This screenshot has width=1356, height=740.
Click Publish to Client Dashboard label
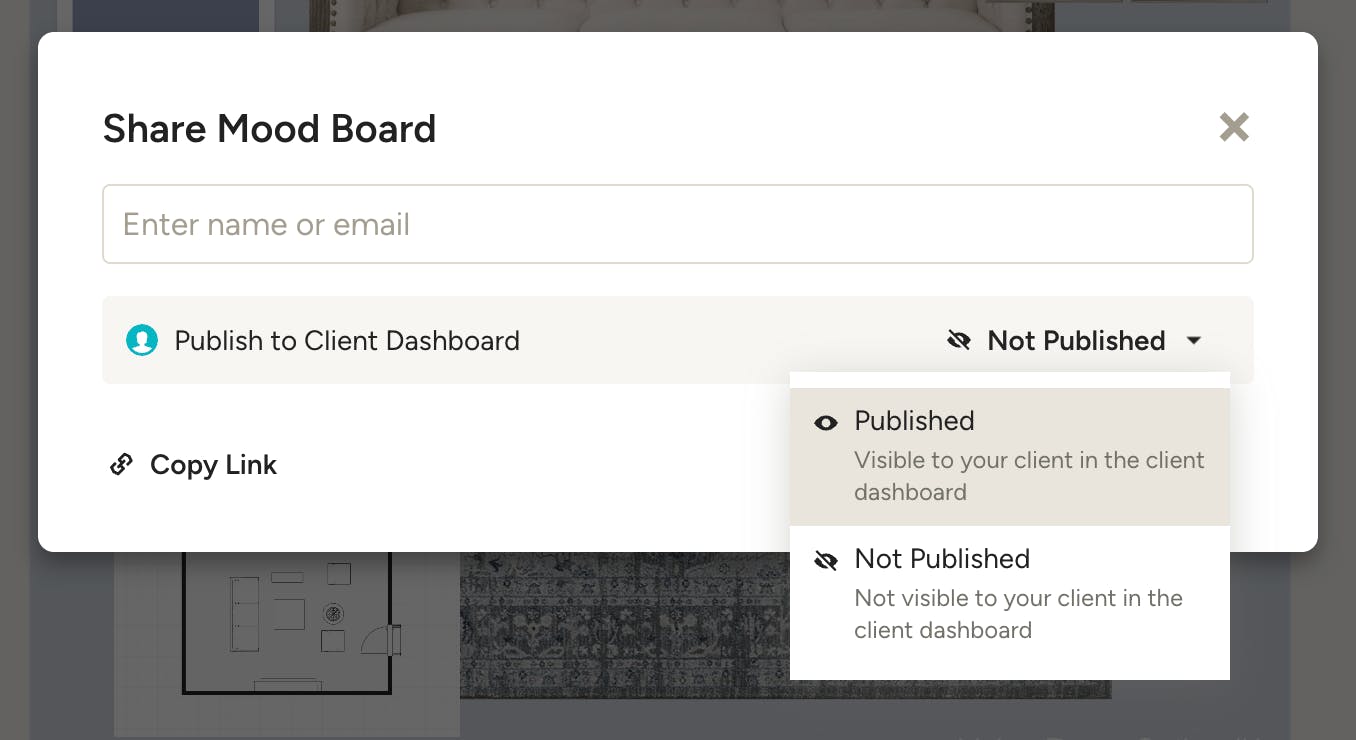pos(347,341)
